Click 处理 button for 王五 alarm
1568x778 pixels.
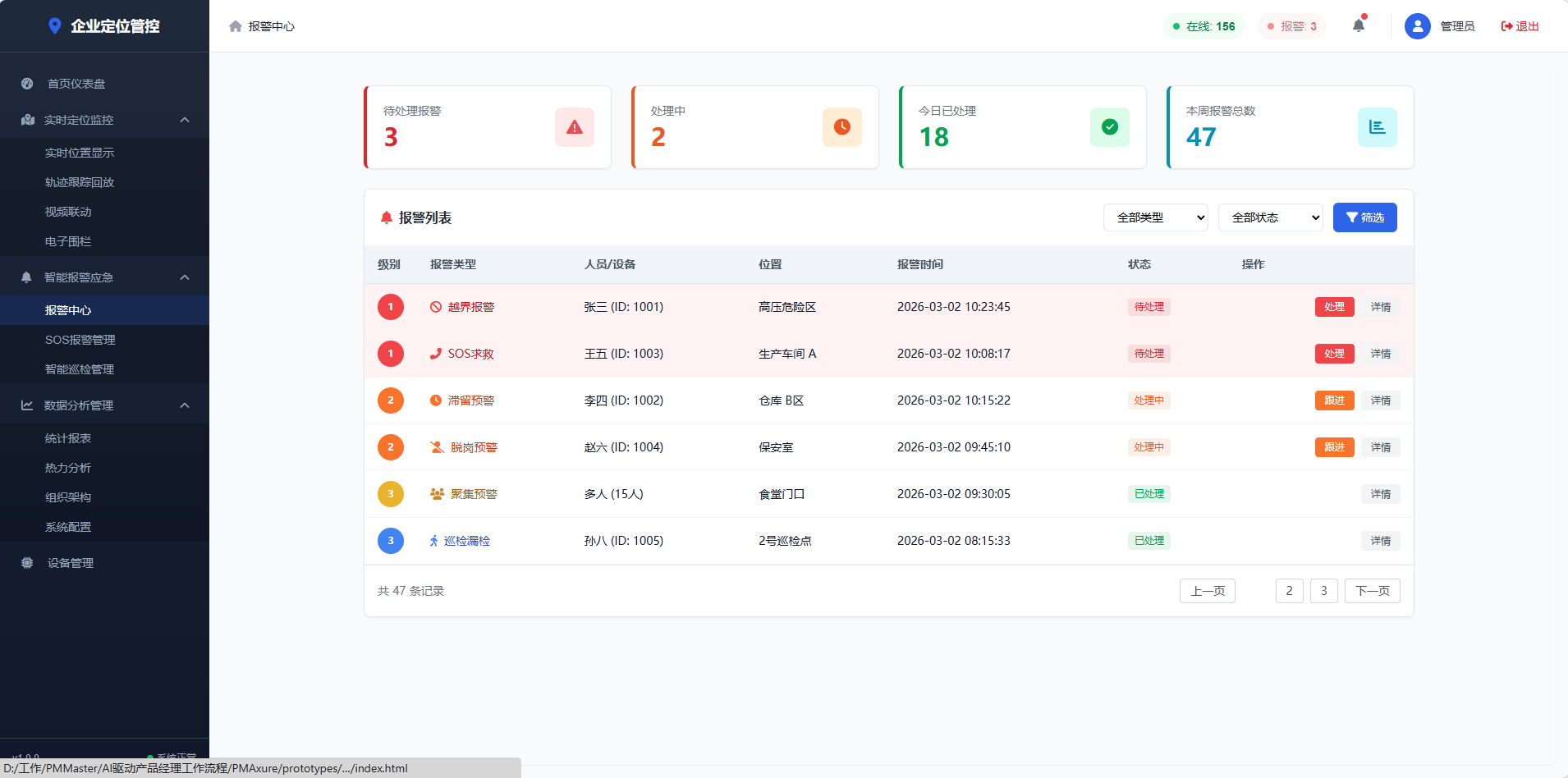click(1334, 354)
